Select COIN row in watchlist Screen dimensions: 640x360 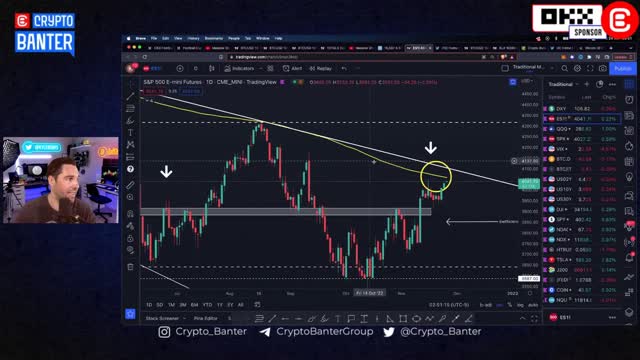click(x=582, y=290)
